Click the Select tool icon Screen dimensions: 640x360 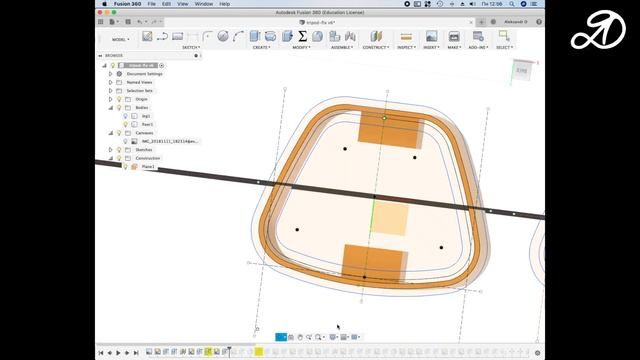pos(504,36)
